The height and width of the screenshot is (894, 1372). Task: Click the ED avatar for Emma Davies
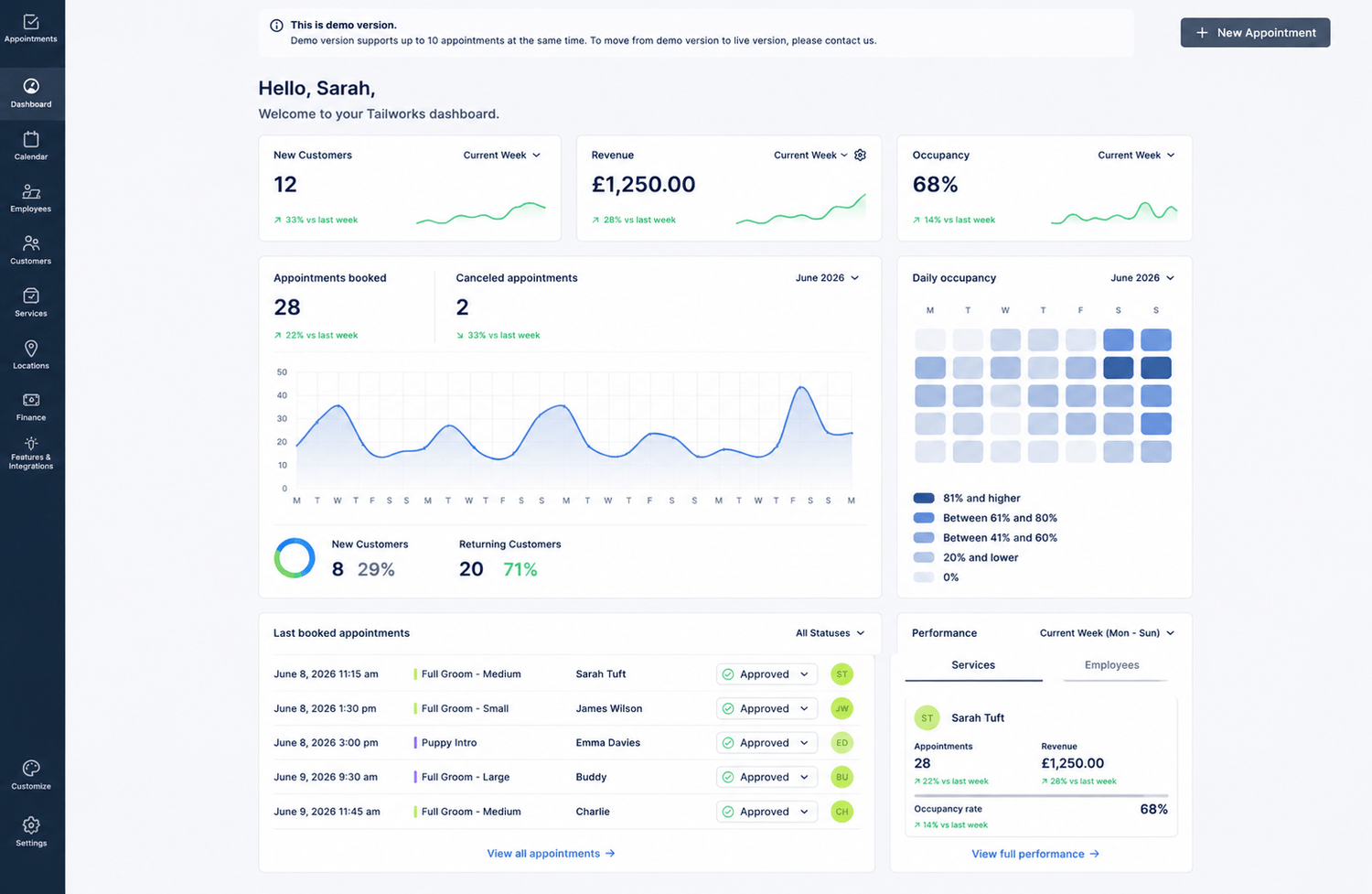[841, 743]
